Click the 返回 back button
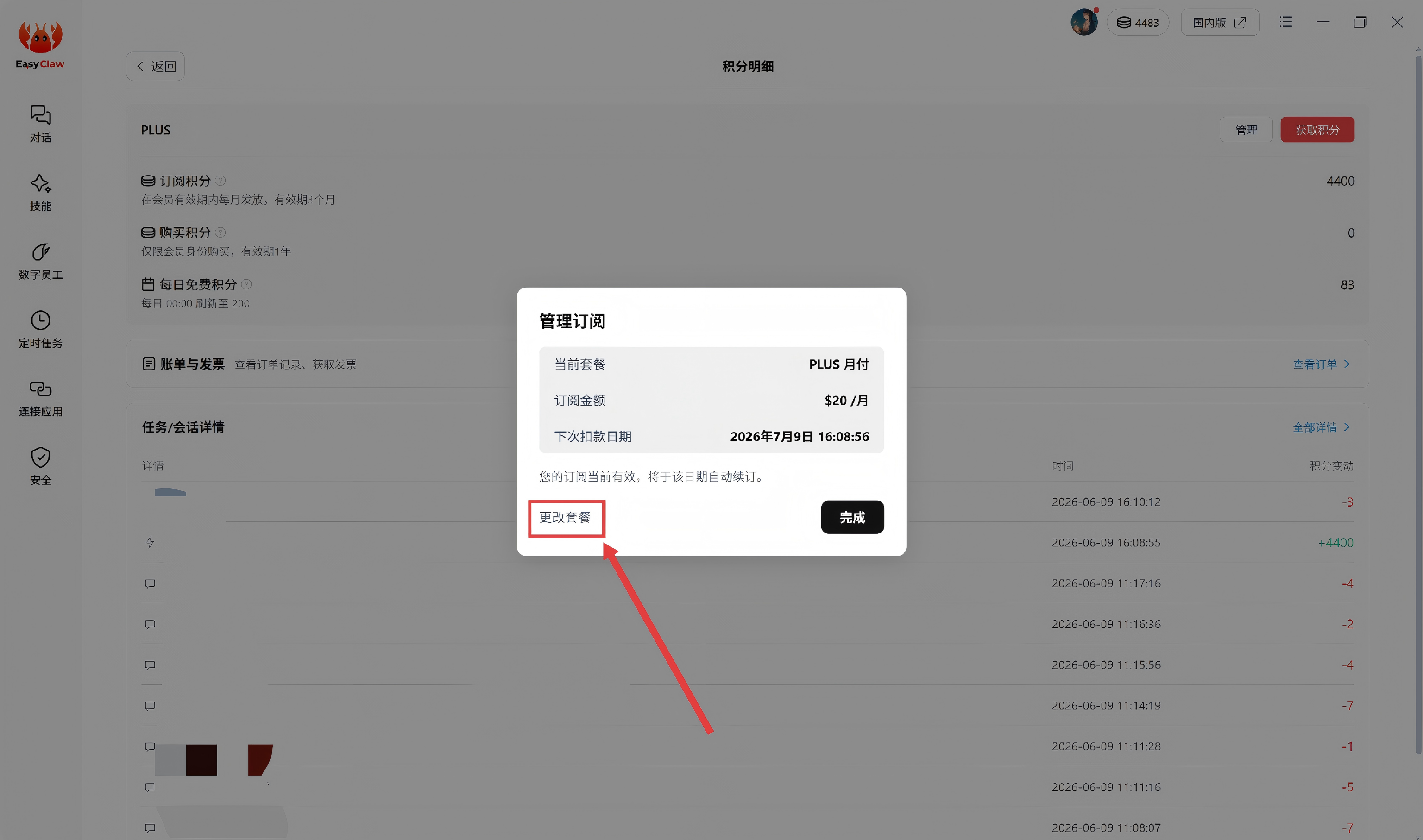The width and height of the screenshot is (1423, 840). pos(155,66)
